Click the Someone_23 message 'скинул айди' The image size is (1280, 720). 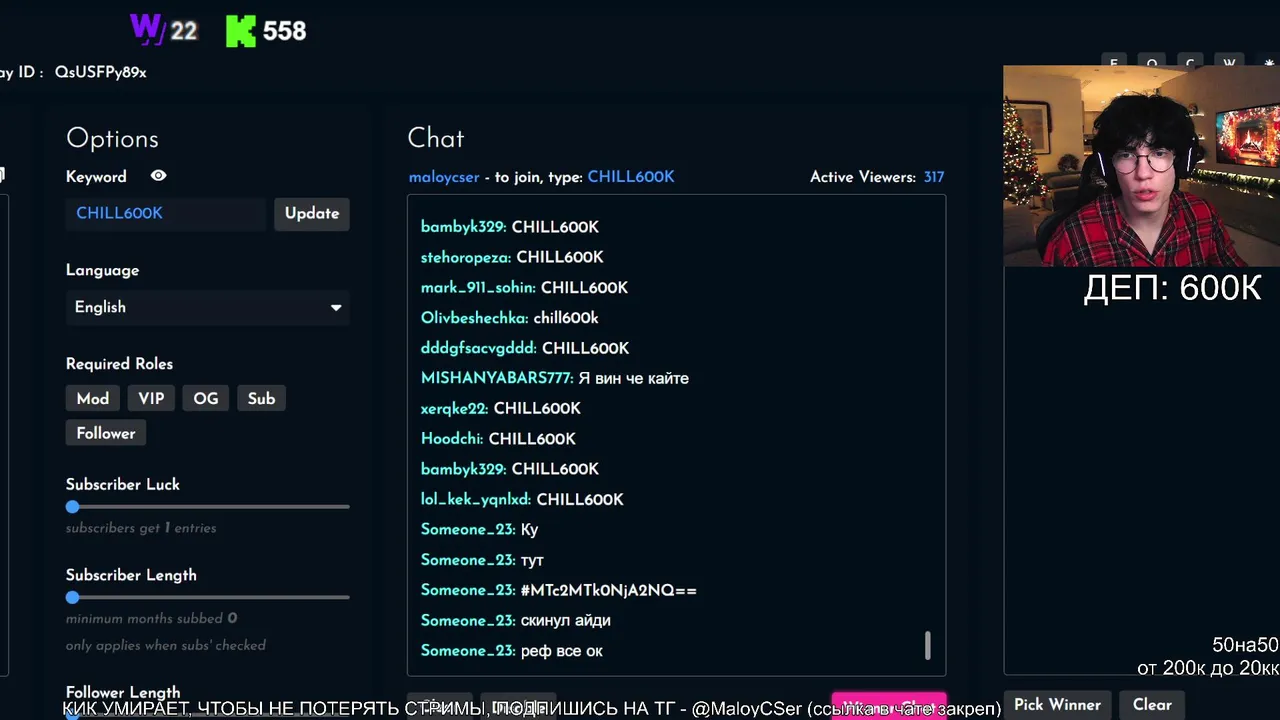coord(566,621)
